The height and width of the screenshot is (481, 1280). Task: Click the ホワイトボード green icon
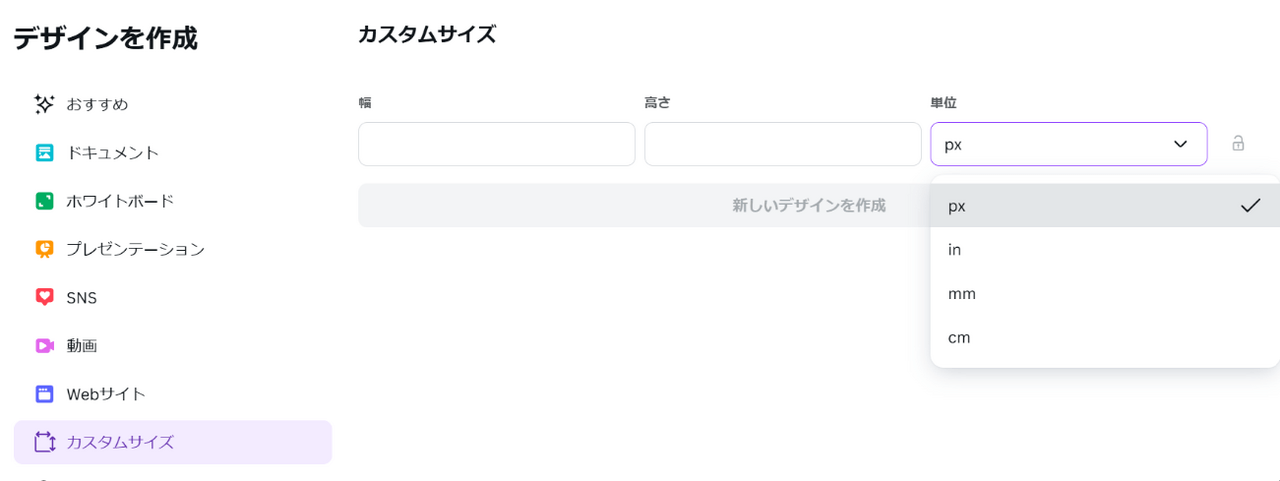tap(44, 201)
